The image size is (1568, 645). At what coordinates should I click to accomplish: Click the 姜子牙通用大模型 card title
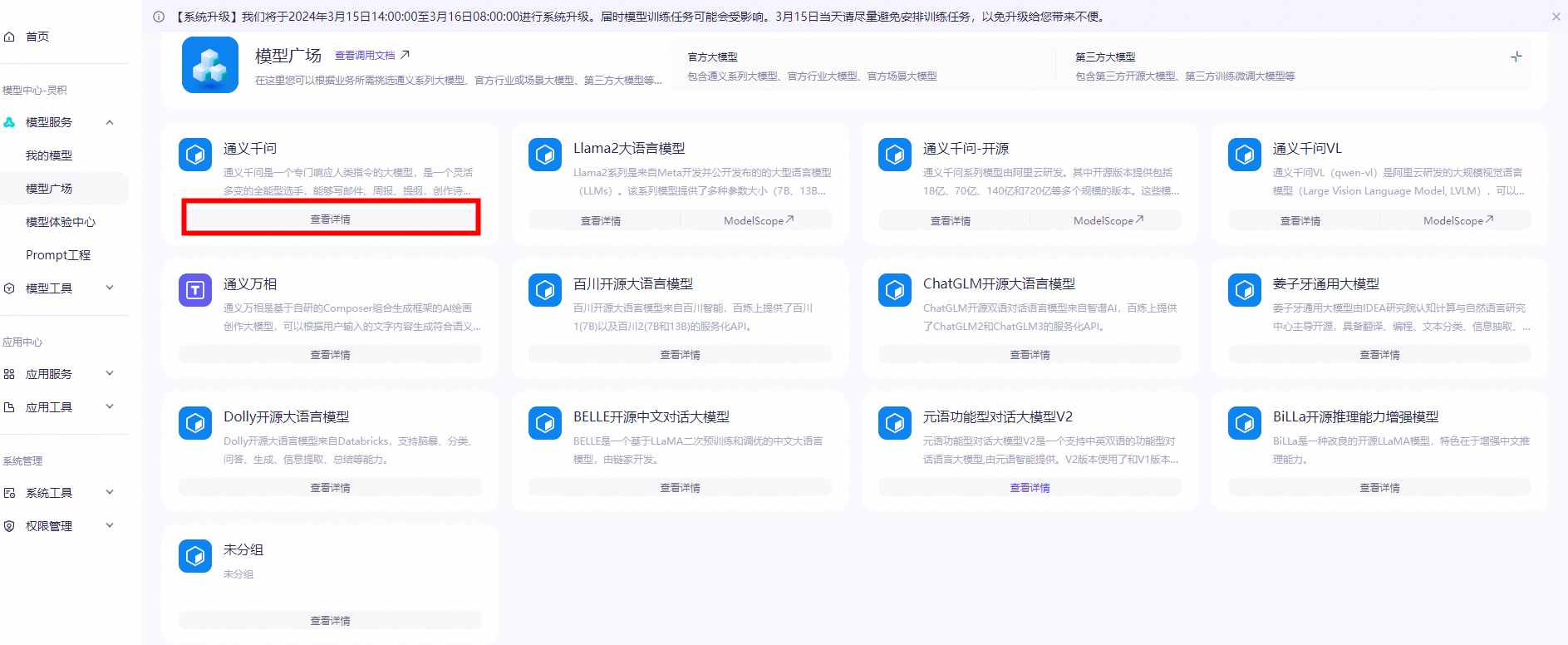[1326, 284]
